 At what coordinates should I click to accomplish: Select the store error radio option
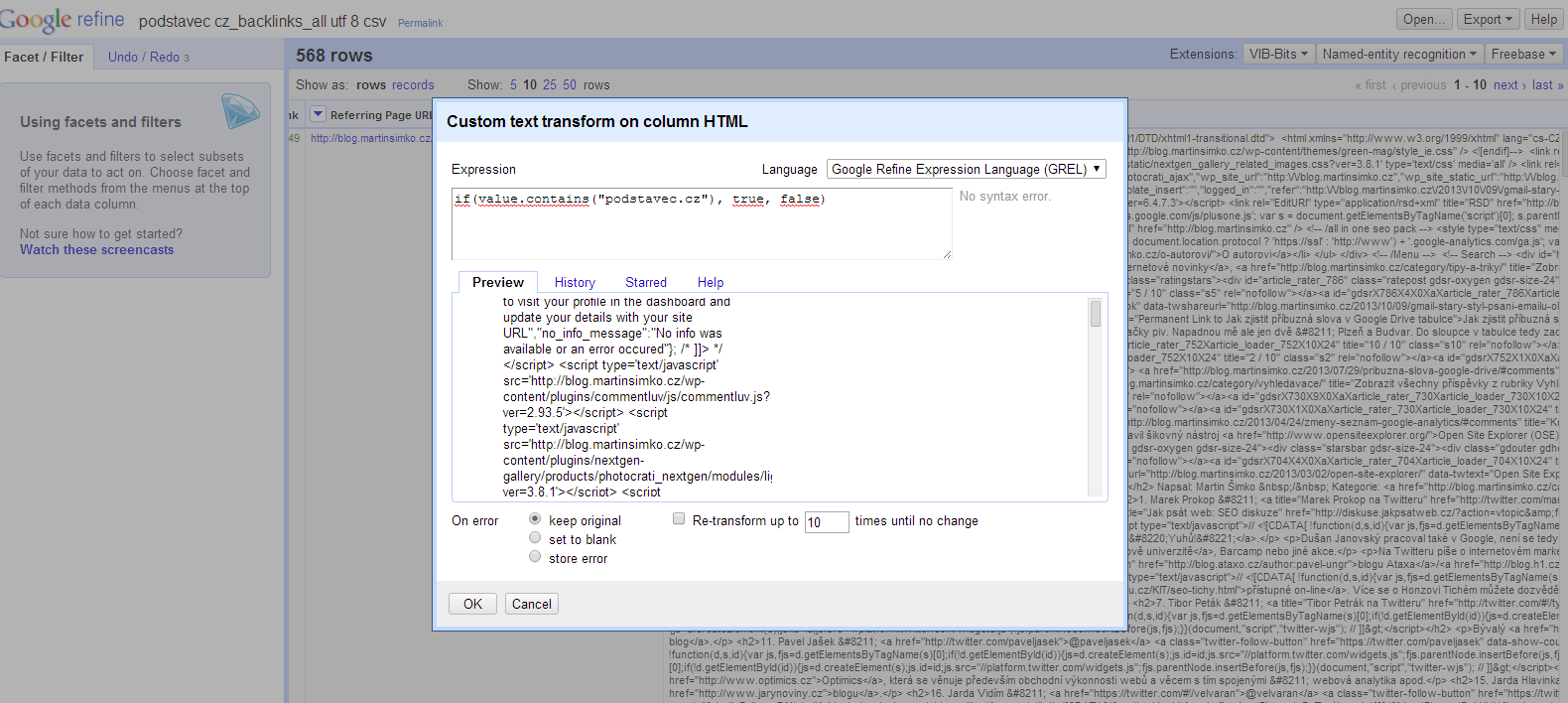pos(535,557)
